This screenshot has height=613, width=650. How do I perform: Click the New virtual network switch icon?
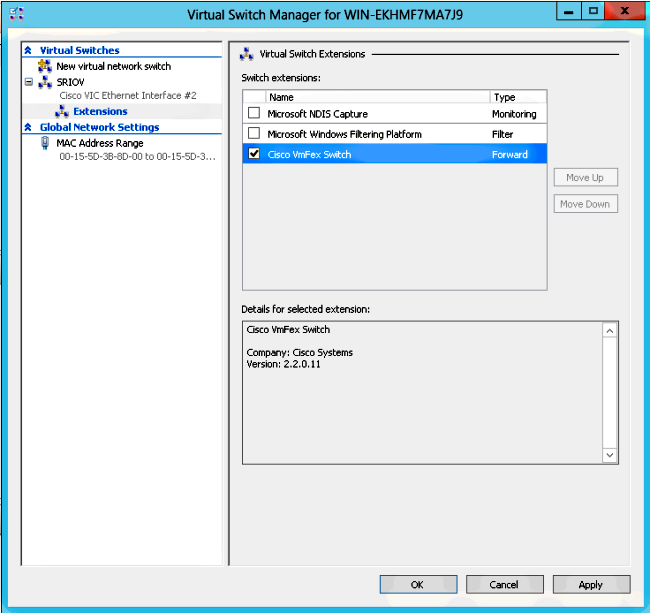coord(45,66)
